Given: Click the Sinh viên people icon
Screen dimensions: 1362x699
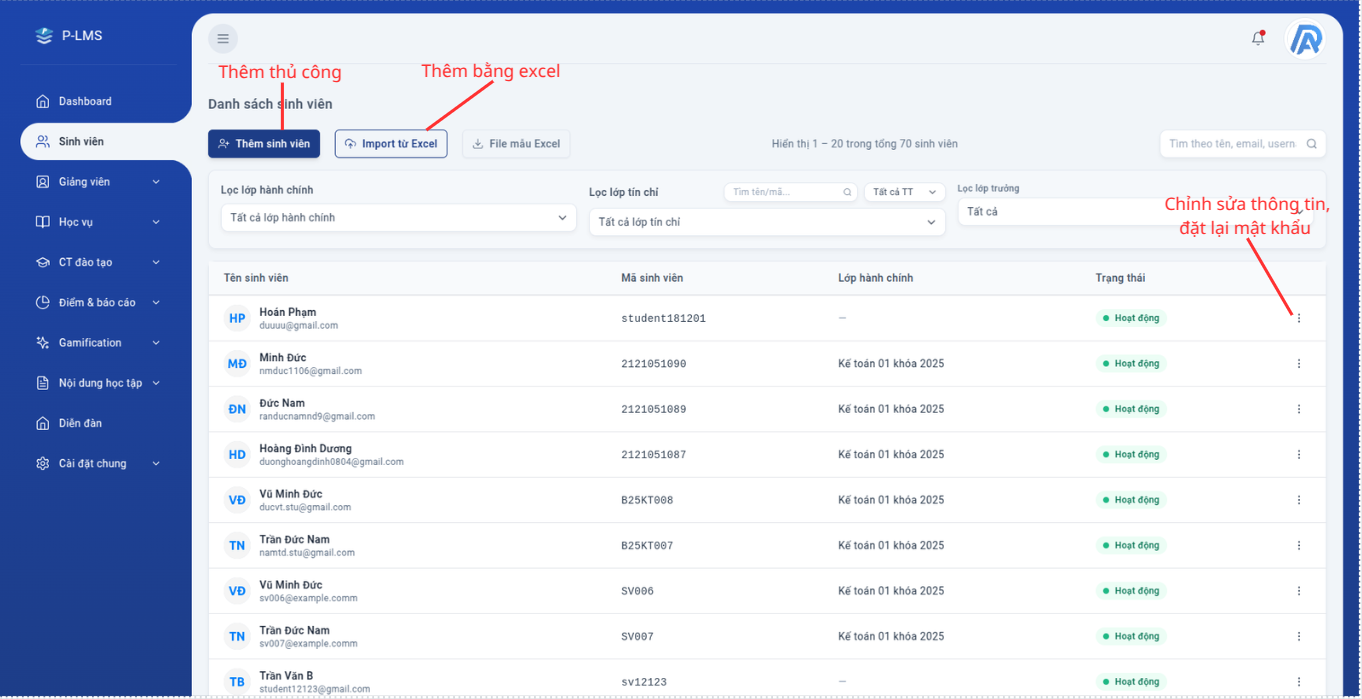Looking at the screenshot, I should 42,141.
